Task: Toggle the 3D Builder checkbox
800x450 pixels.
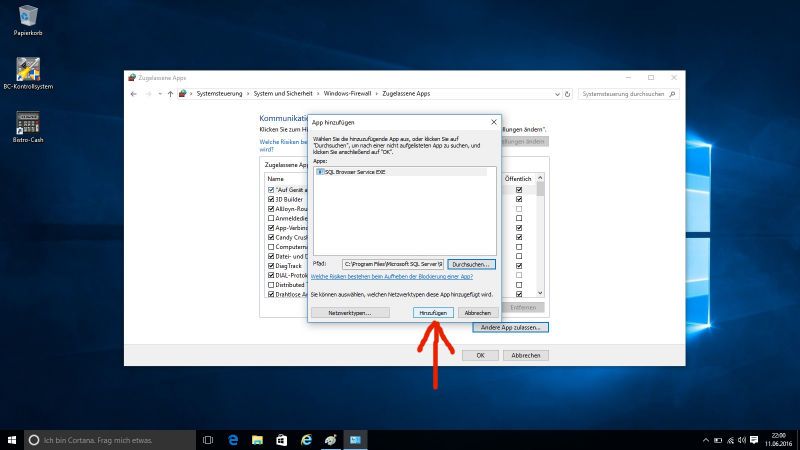Action: (x=271, y=199)
